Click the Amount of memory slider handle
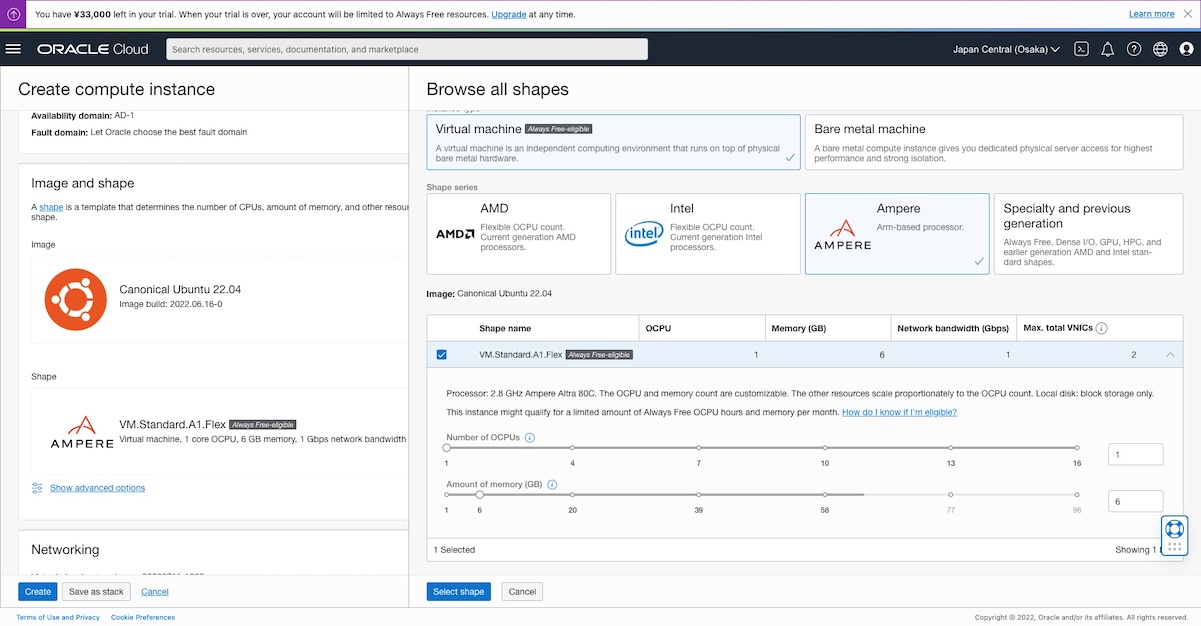Image resolution: width=1201 pixels, height=626 pixels. point(480,494)
